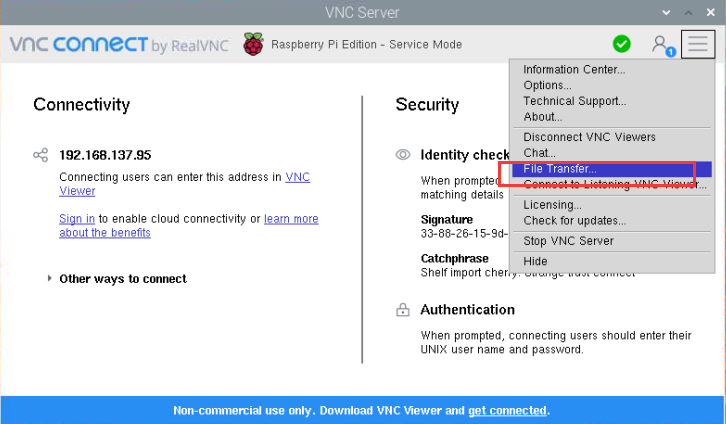Click the 192.168.137.95 IP address text
Viewport: 726px width, 424px height.
coord(105,155)
